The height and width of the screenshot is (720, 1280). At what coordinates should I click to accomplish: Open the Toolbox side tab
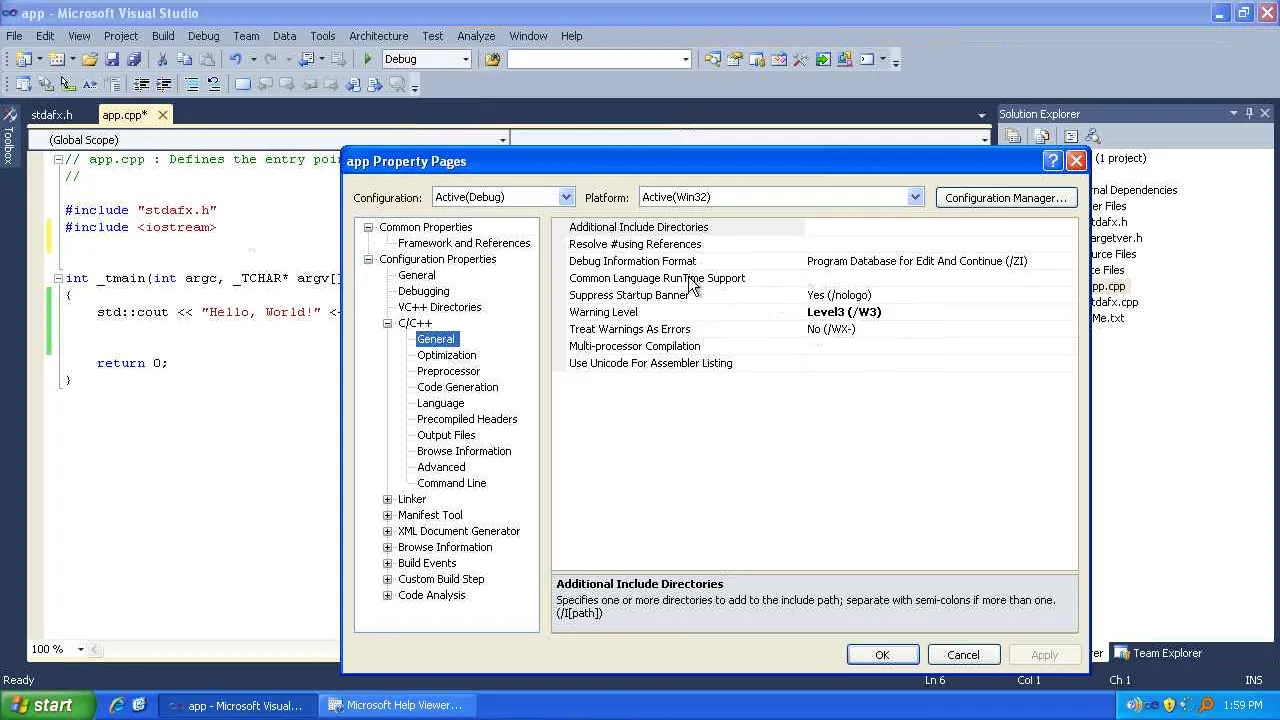tap(9, 138)
